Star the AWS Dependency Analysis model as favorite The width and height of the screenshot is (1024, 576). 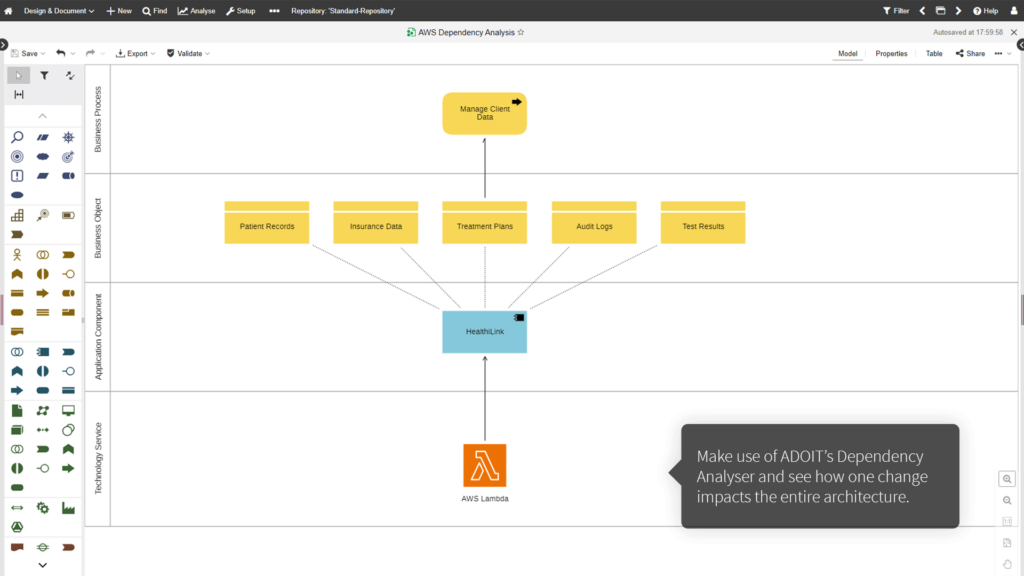(521, 31)
